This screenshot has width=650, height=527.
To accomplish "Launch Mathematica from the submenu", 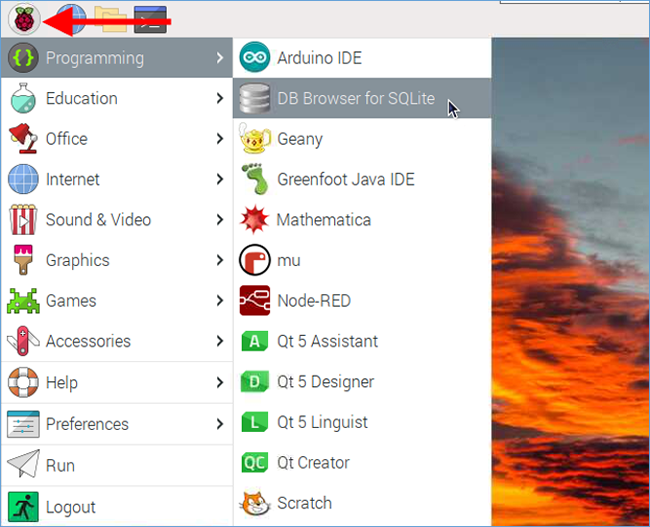I will click(x=362, y=219).
